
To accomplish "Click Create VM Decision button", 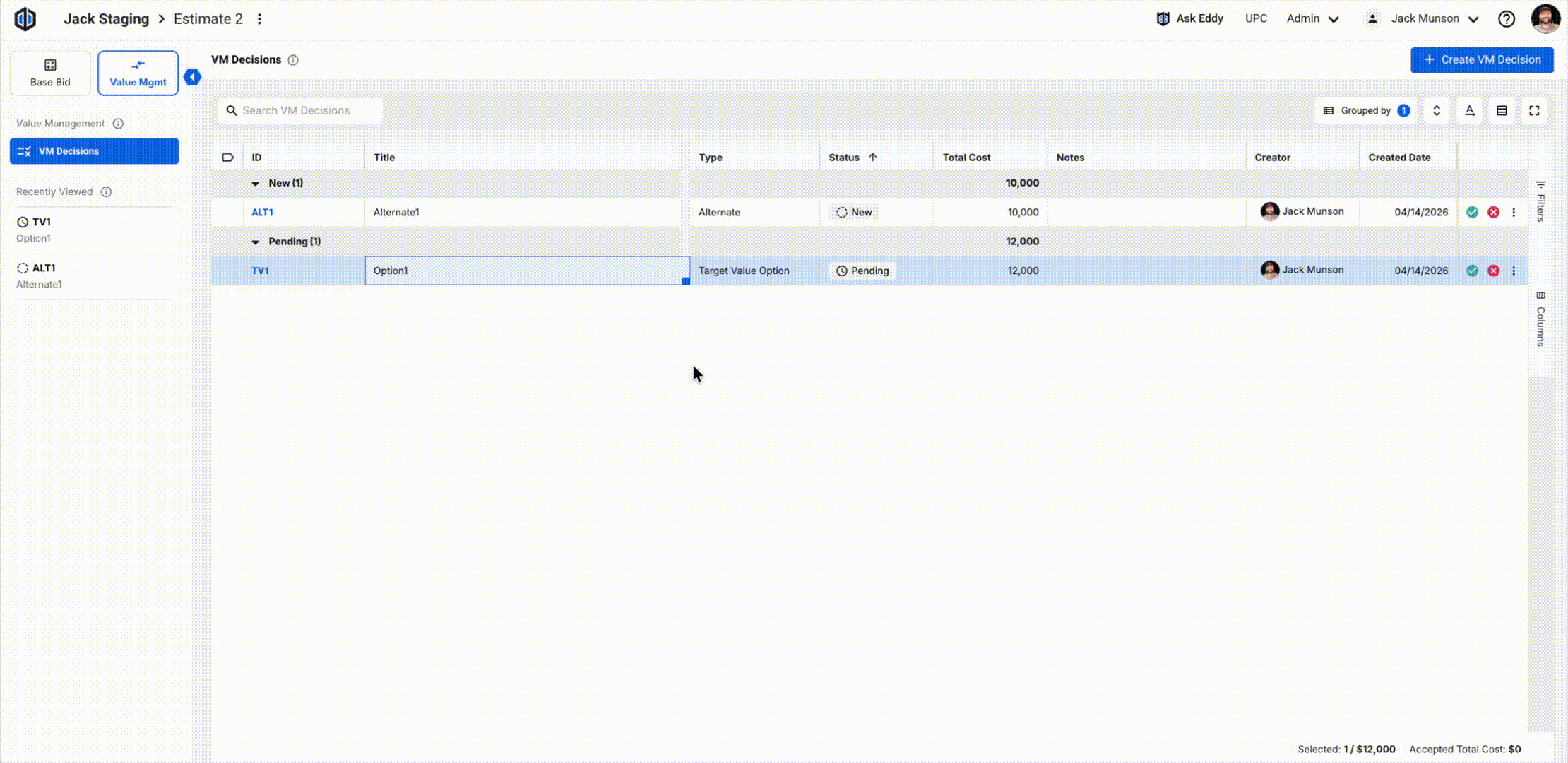I will click(x=1482, y=60).
